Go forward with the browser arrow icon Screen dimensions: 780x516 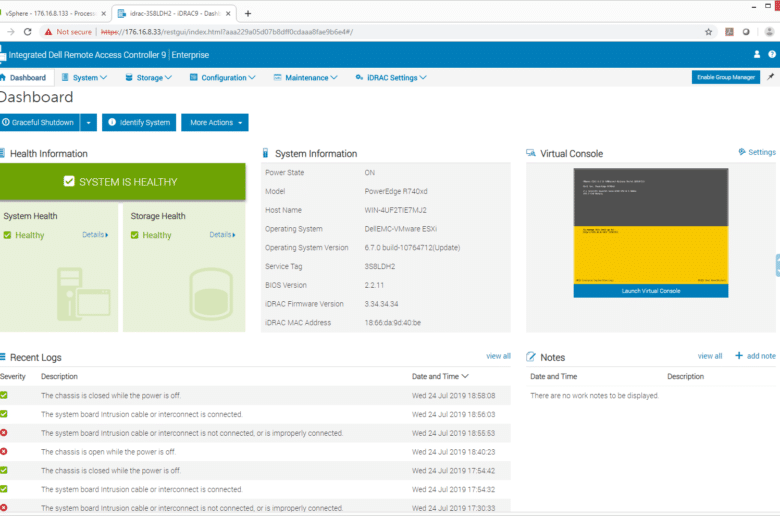[10, 32]
